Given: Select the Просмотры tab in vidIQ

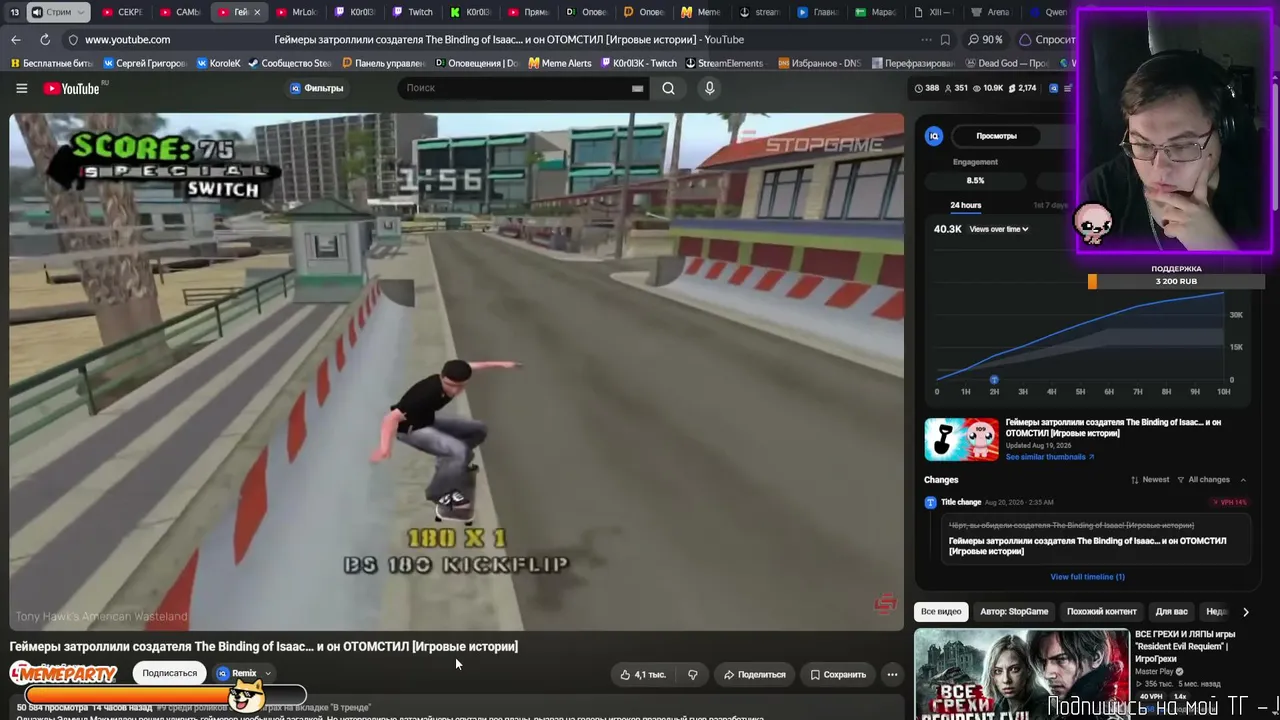Looking at the screenshot, I should point(996,136).
